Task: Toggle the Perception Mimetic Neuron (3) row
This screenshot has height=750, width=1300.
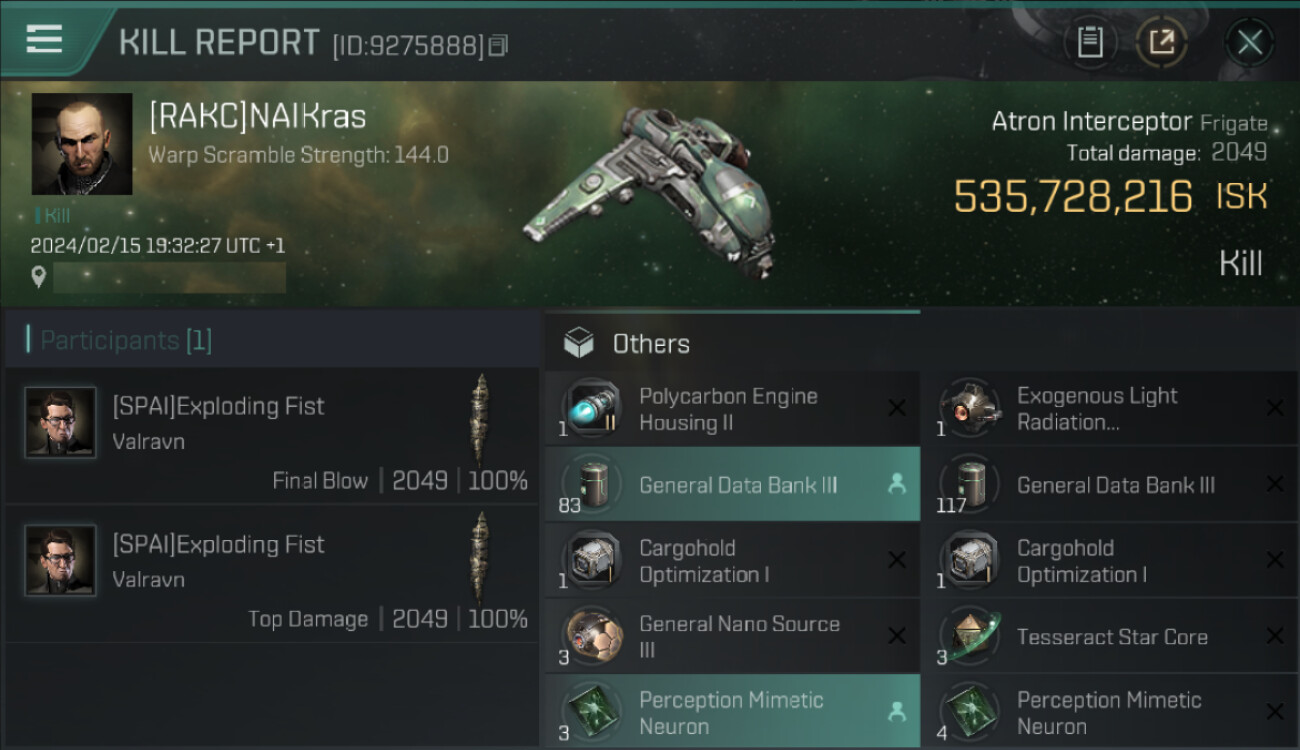Action: [x=732, y=712]
